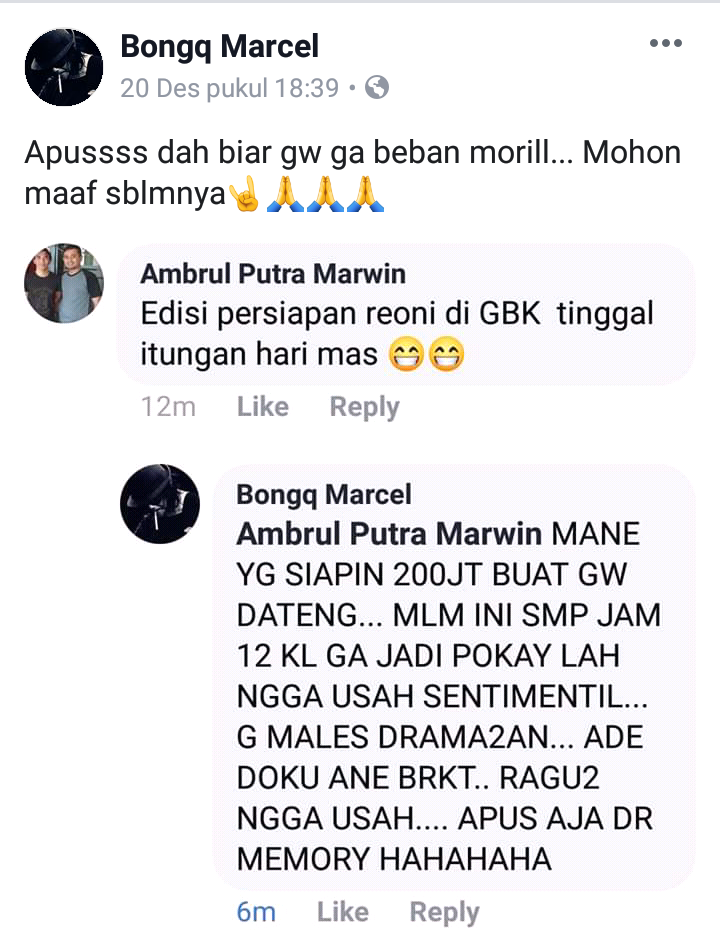The width and height of the screenshot is (720, 948).
Task: Open the 6m reply timestamp
Action: point(256,912)
